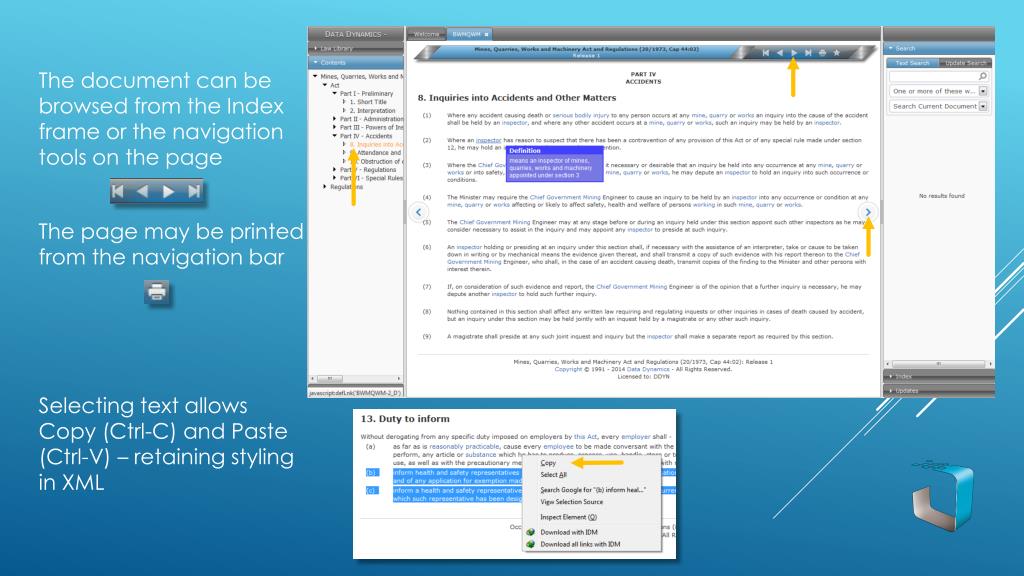This screenshot has height=576, width=1024.
Task: Choose View Selection Source menu item
Action: coord(571,502)
